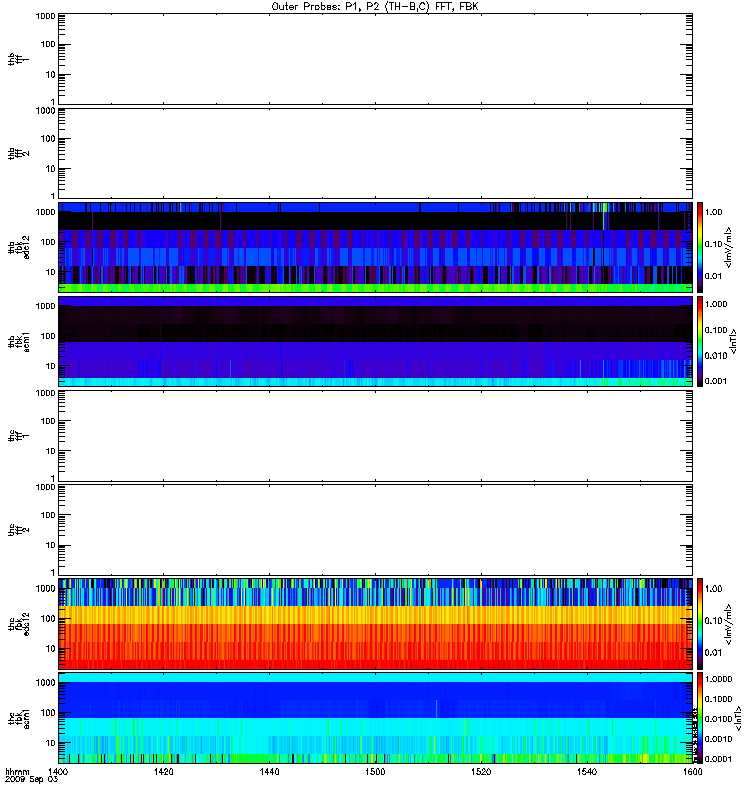
Task: Click the '<|mV/m|>' unit label beside thc edc12 color bar
Action: pyautogui.click(x=729, y=624)
